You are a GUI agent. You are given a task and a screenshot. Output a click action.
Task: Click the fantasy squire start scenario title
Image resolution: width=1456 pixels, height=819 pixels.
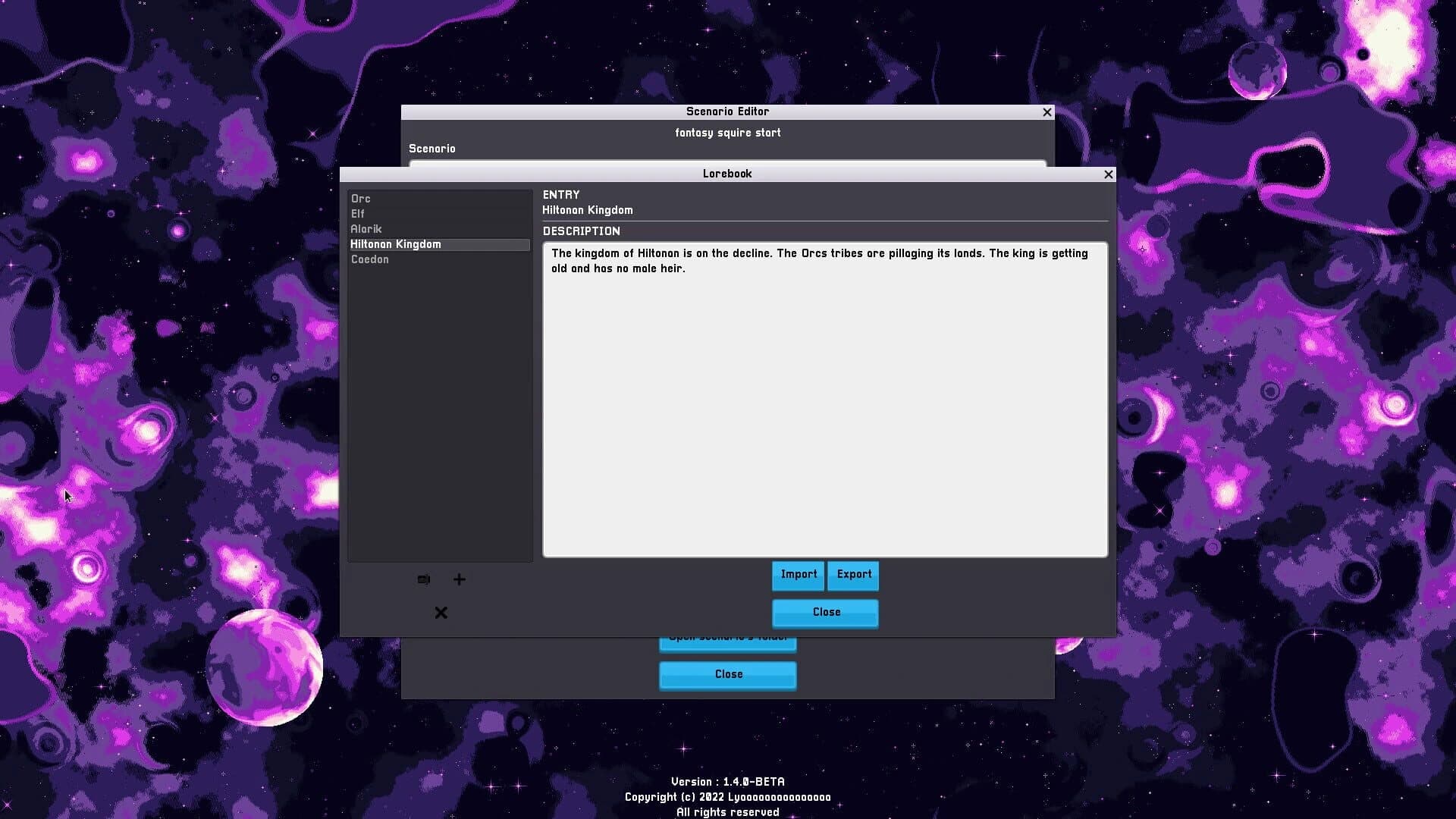(728, 132)
